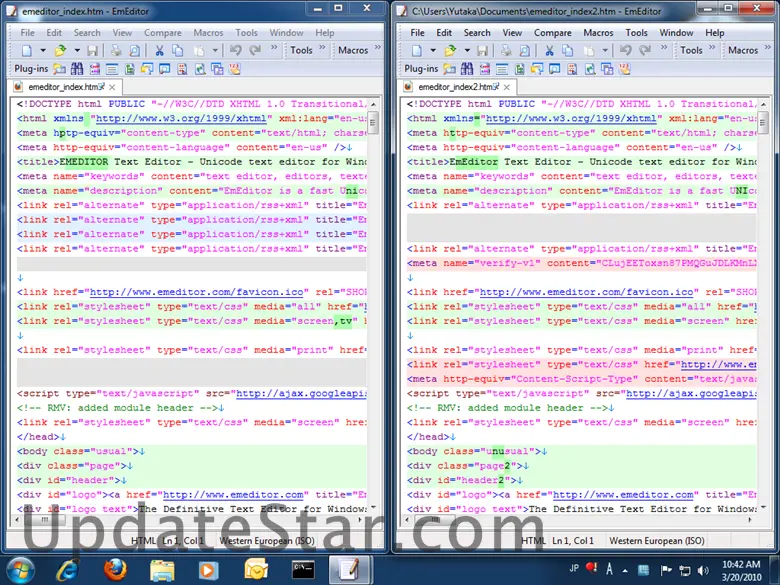Close emeditor_index2.htm tab with its X
This screenshot has width=780, height=585.
point(506,87)
